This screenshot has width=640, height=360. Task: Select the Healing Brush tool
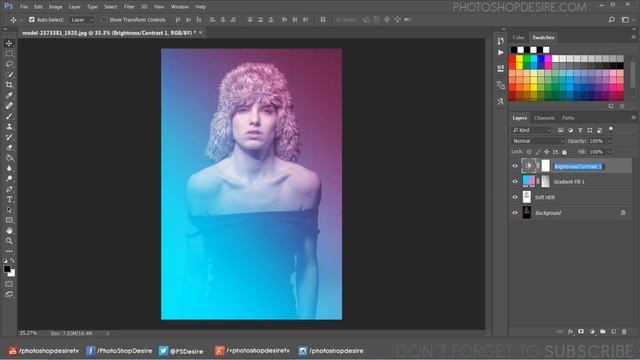pos(9,106)
